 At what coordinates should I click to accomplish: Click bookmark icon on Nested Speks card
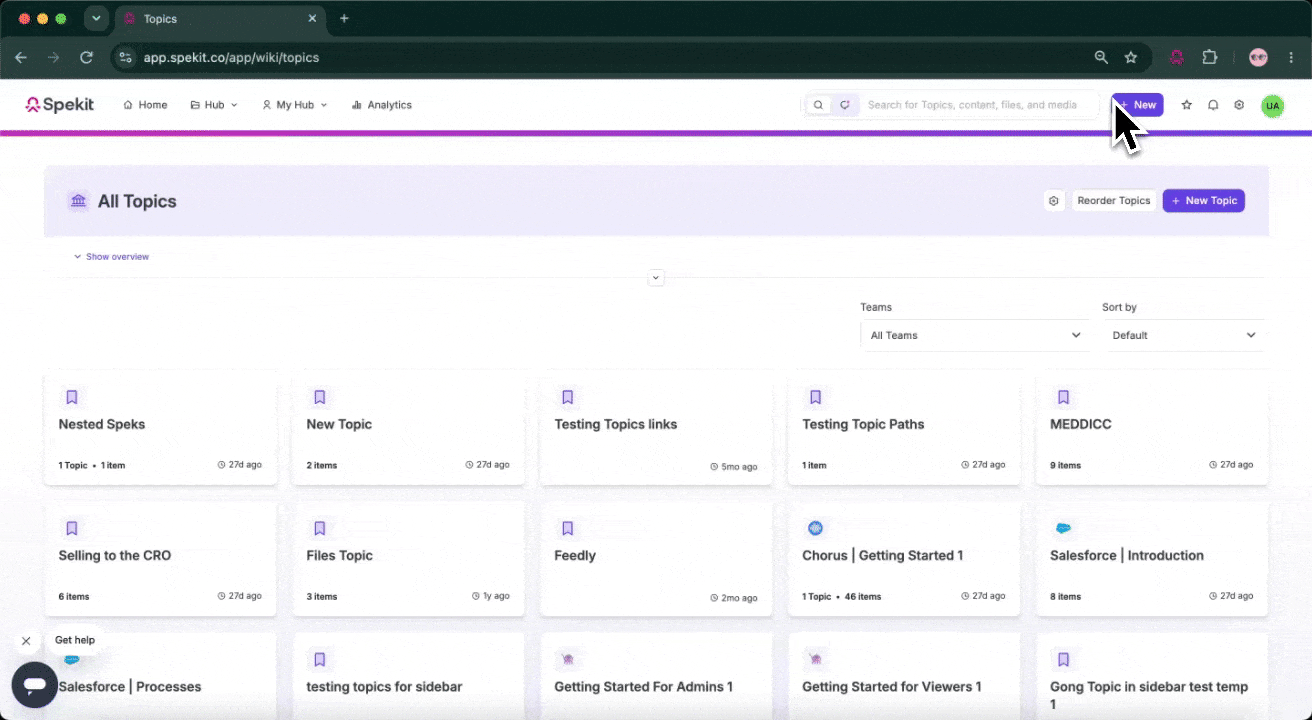(x=72, y=397)
